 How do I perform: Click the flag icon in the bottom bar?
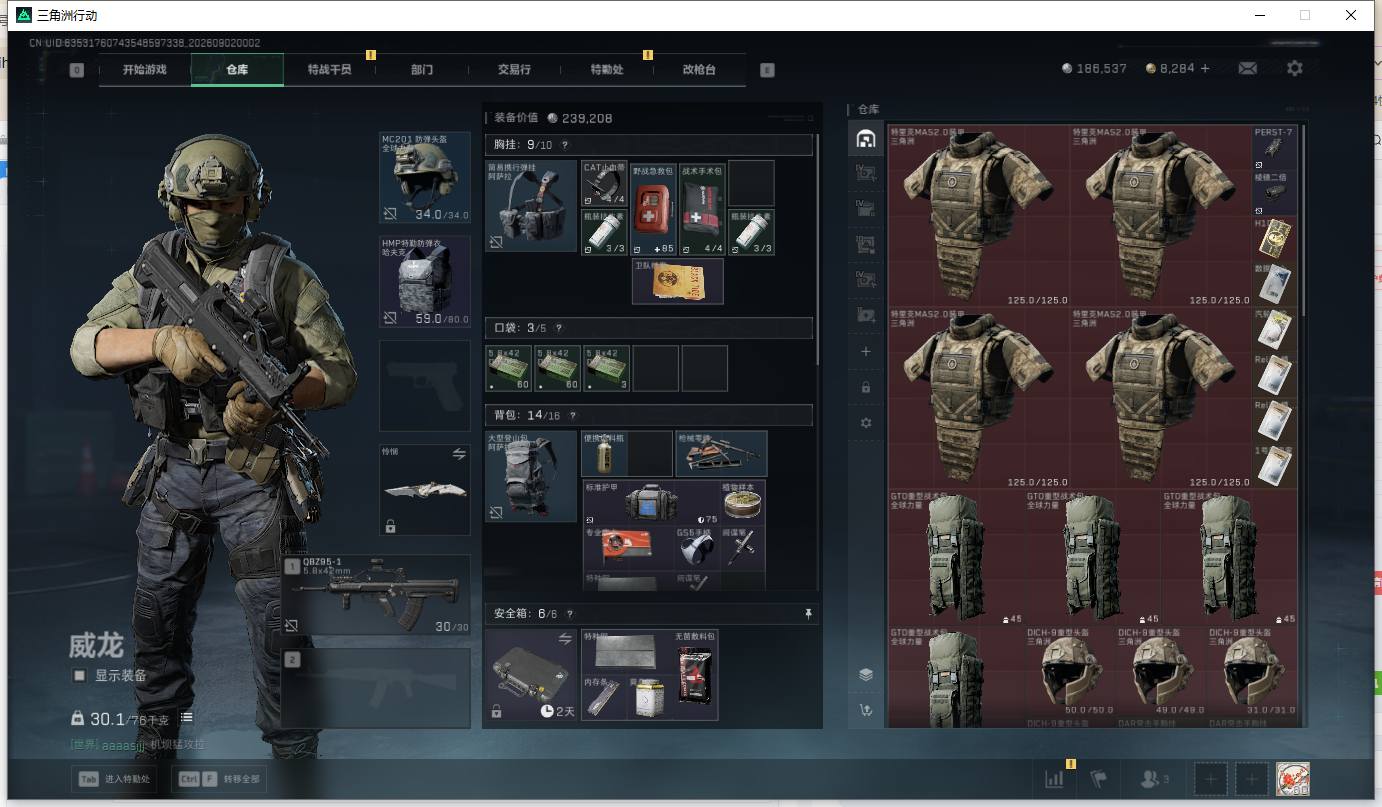click(x=1099, y=779)
